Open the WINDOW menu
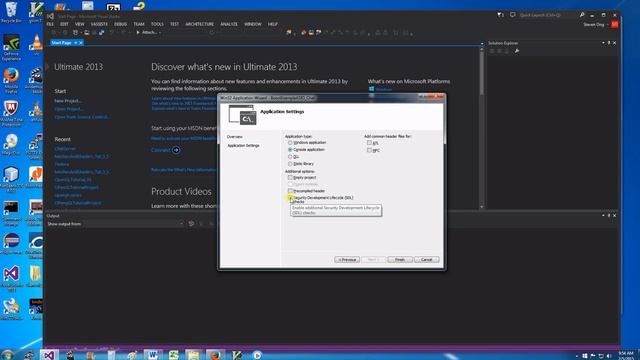This screenshot has width=640, height=360. pyautogui.click(x=253, y=24)
